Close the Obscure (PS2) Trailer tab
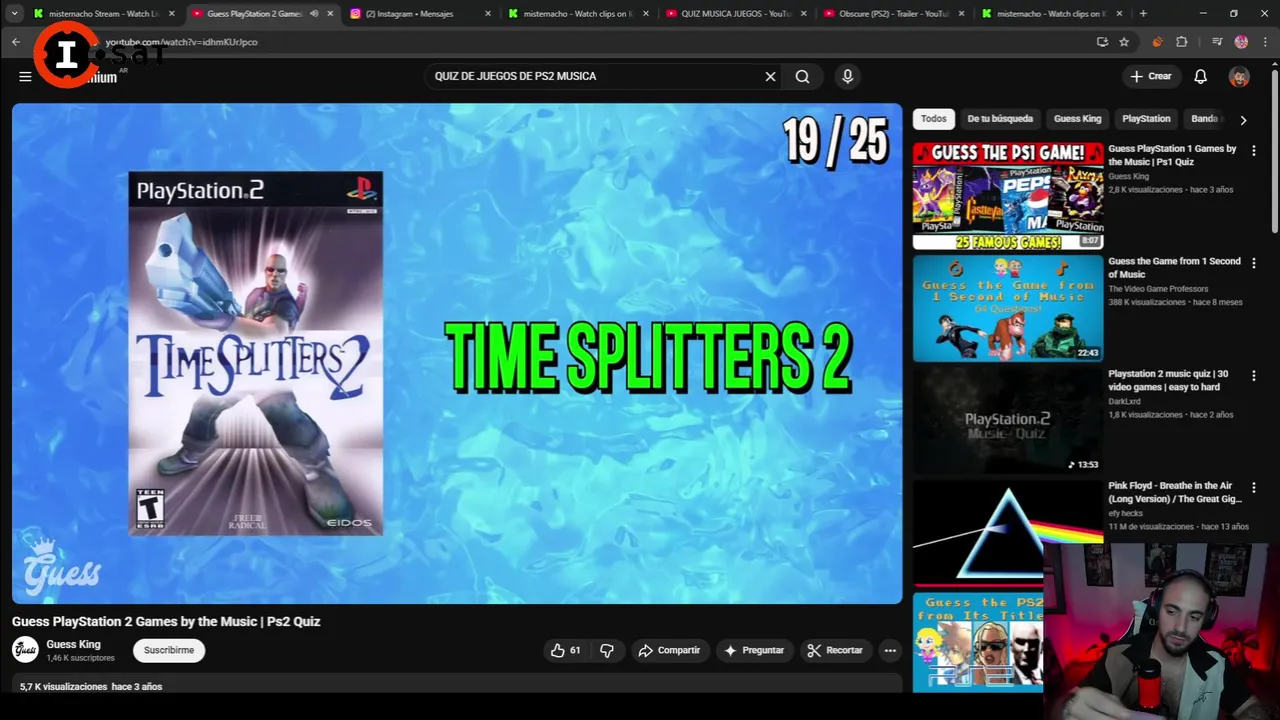1280x720 pixels. click(961, 14)
